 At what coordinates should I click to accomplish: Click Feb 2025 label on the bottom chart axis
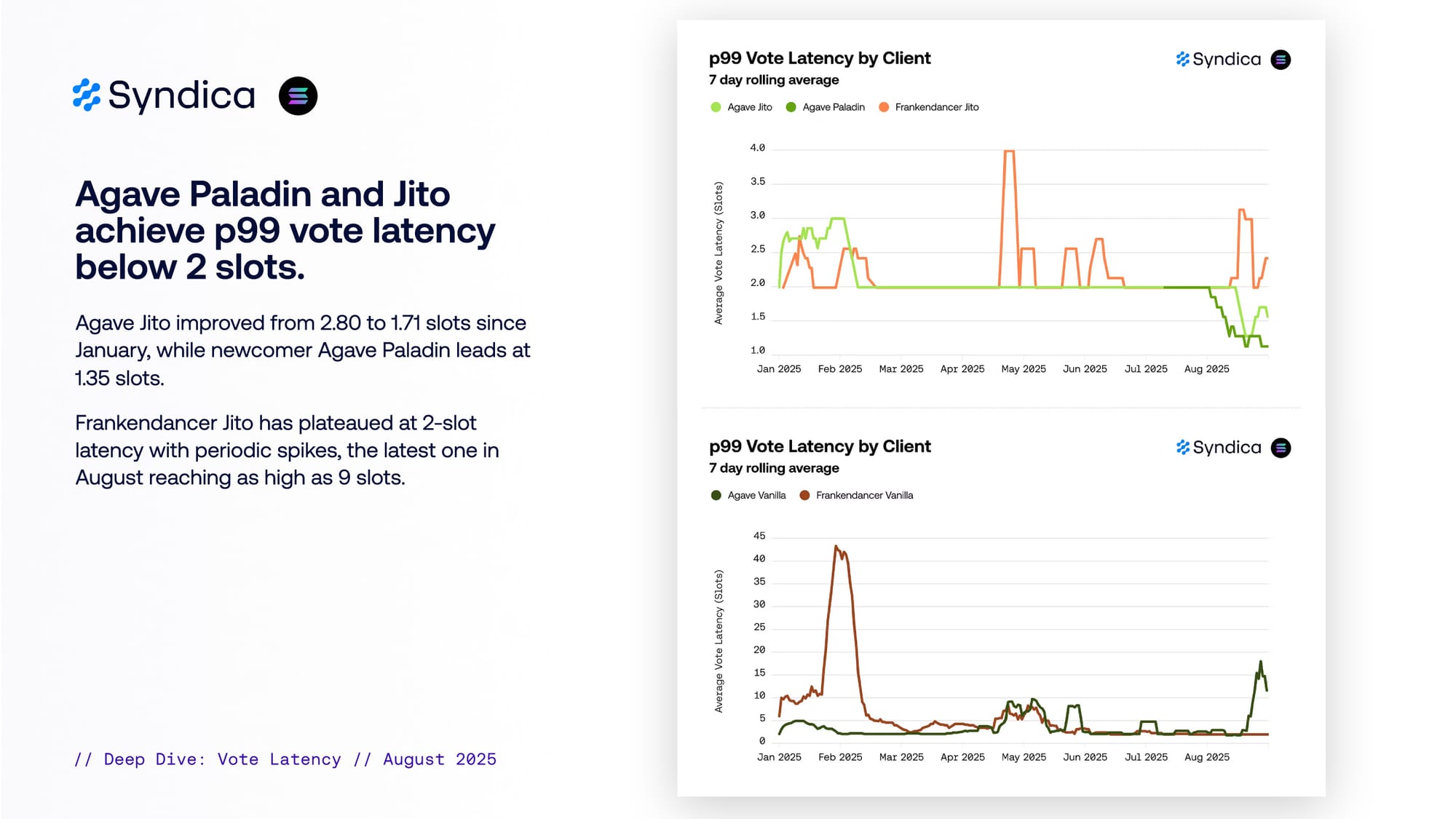pos(840,757)
